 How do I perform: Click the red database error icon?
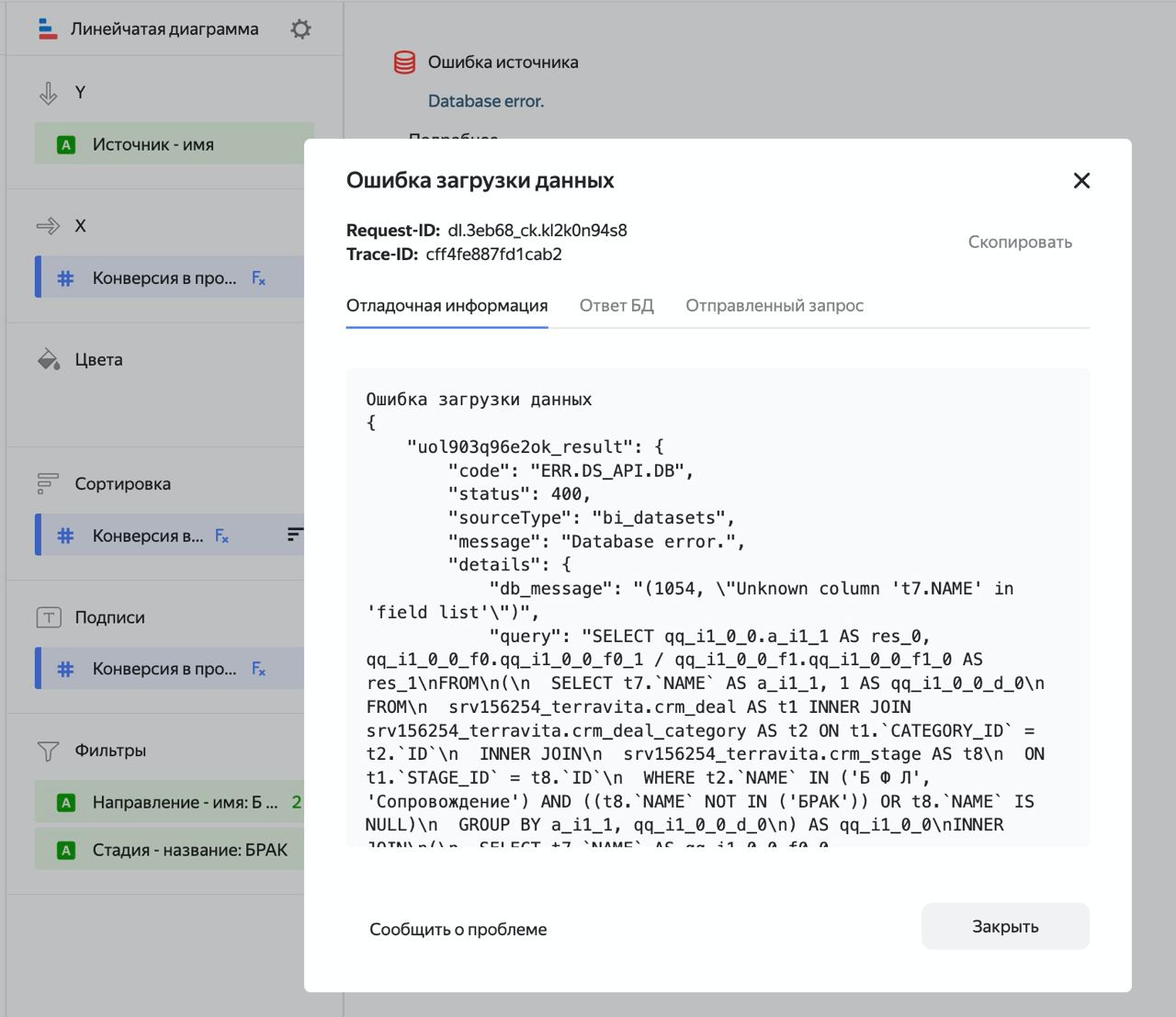[x=404, y=62]
